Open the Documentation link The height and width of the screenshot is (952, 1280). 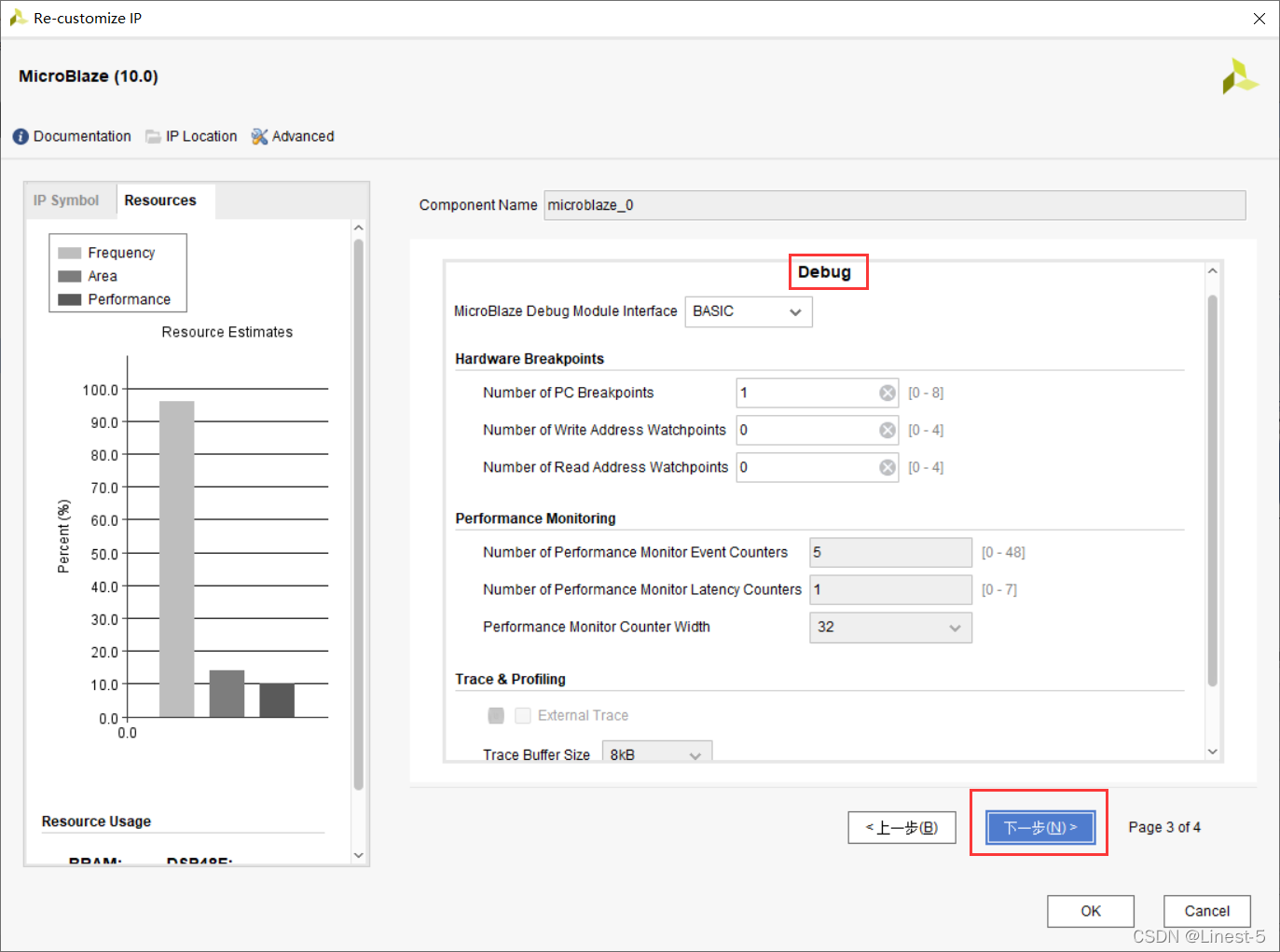(x=82, y=136)
